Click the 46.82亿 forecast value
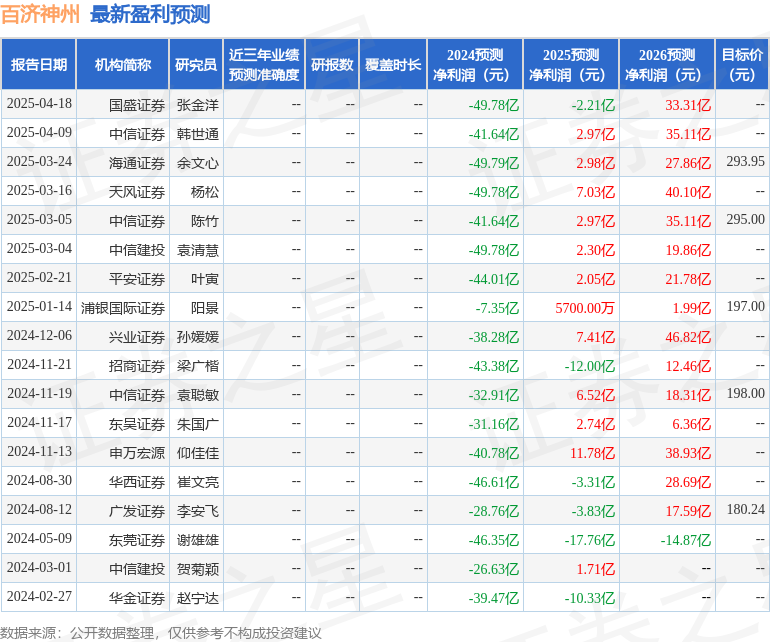This screenshot has height=642, width=770. click(x=688, y=337)
